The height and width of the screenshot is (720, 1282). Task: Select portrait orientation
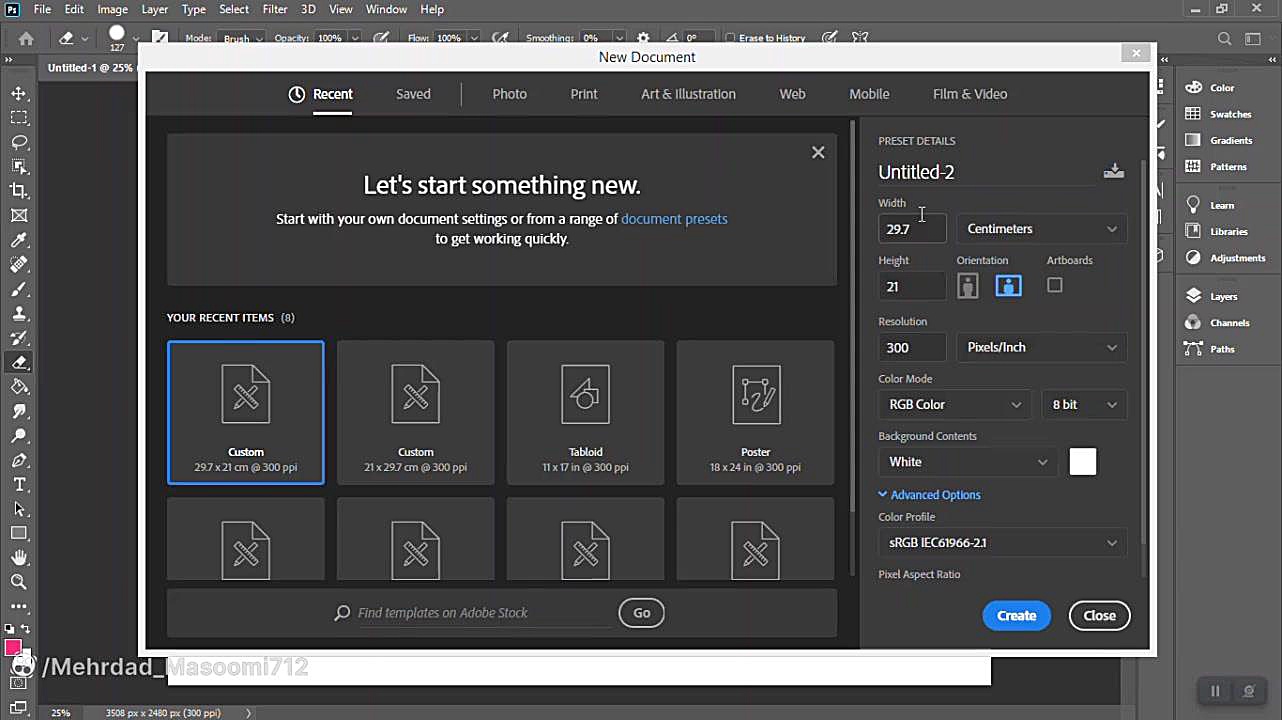[967, 286]
